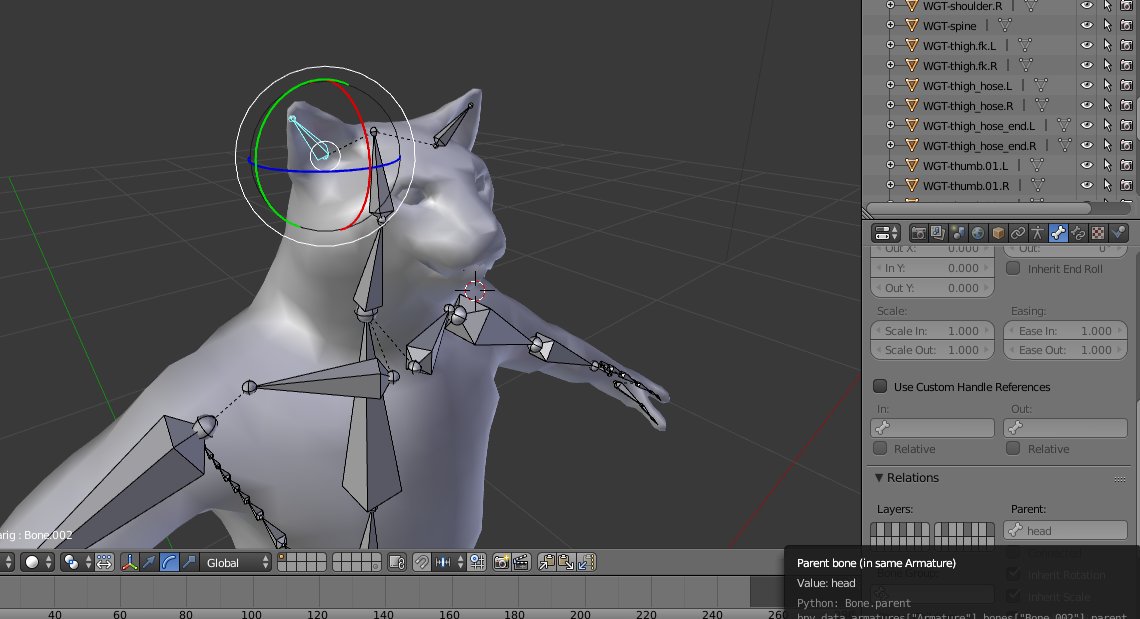The height and width of the screenshot is (619, 1140).
Task: Hide WGT-spine using its eye icon
Action: pyautogui.click(x=1087, y=25)
